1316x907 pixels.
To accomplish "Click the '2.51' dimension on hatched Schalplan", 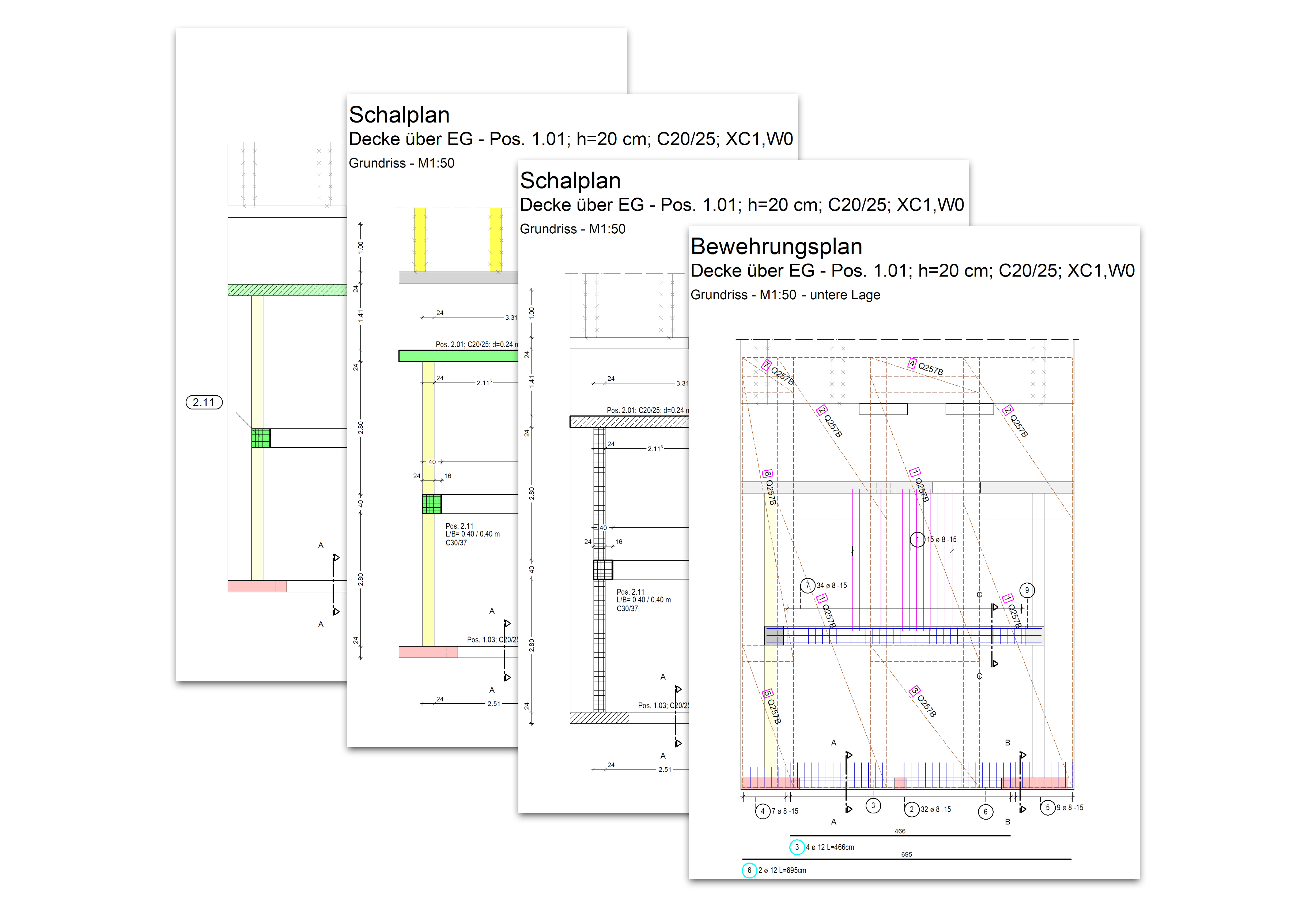I will coord(665,769).
